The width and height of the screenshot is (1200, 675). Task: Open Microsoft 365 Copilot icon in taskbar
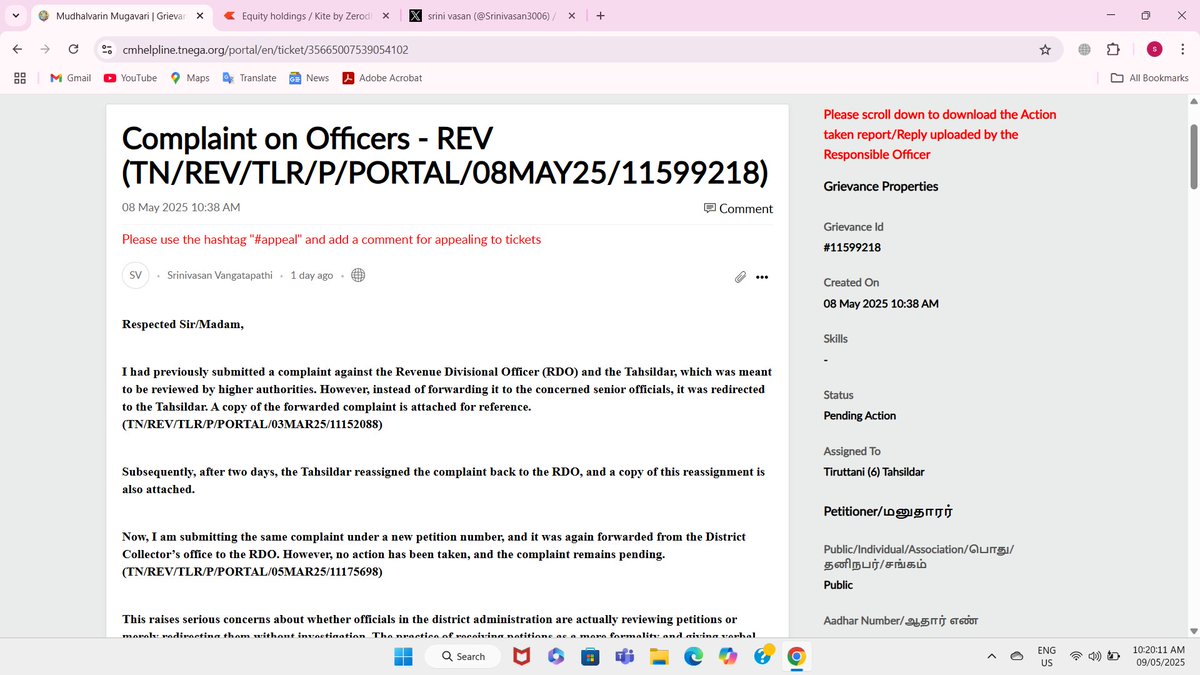tap(556, 656)
